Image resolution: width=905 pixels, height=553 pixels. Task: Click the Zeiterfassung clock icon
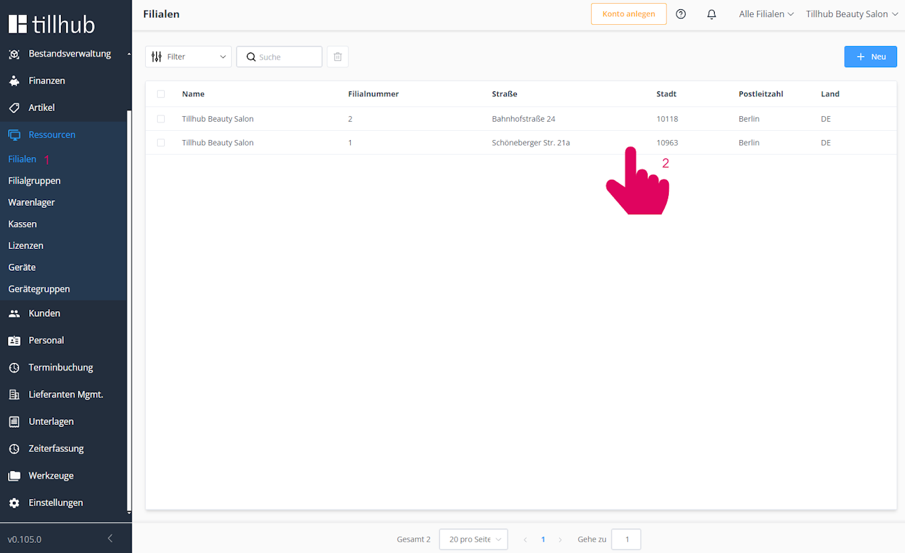[x=14, y=449]
